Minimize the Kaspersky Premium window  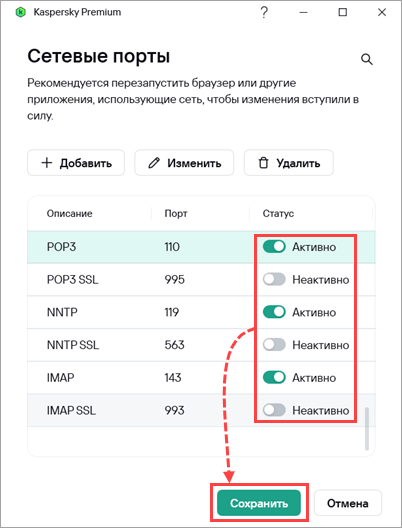303,12
